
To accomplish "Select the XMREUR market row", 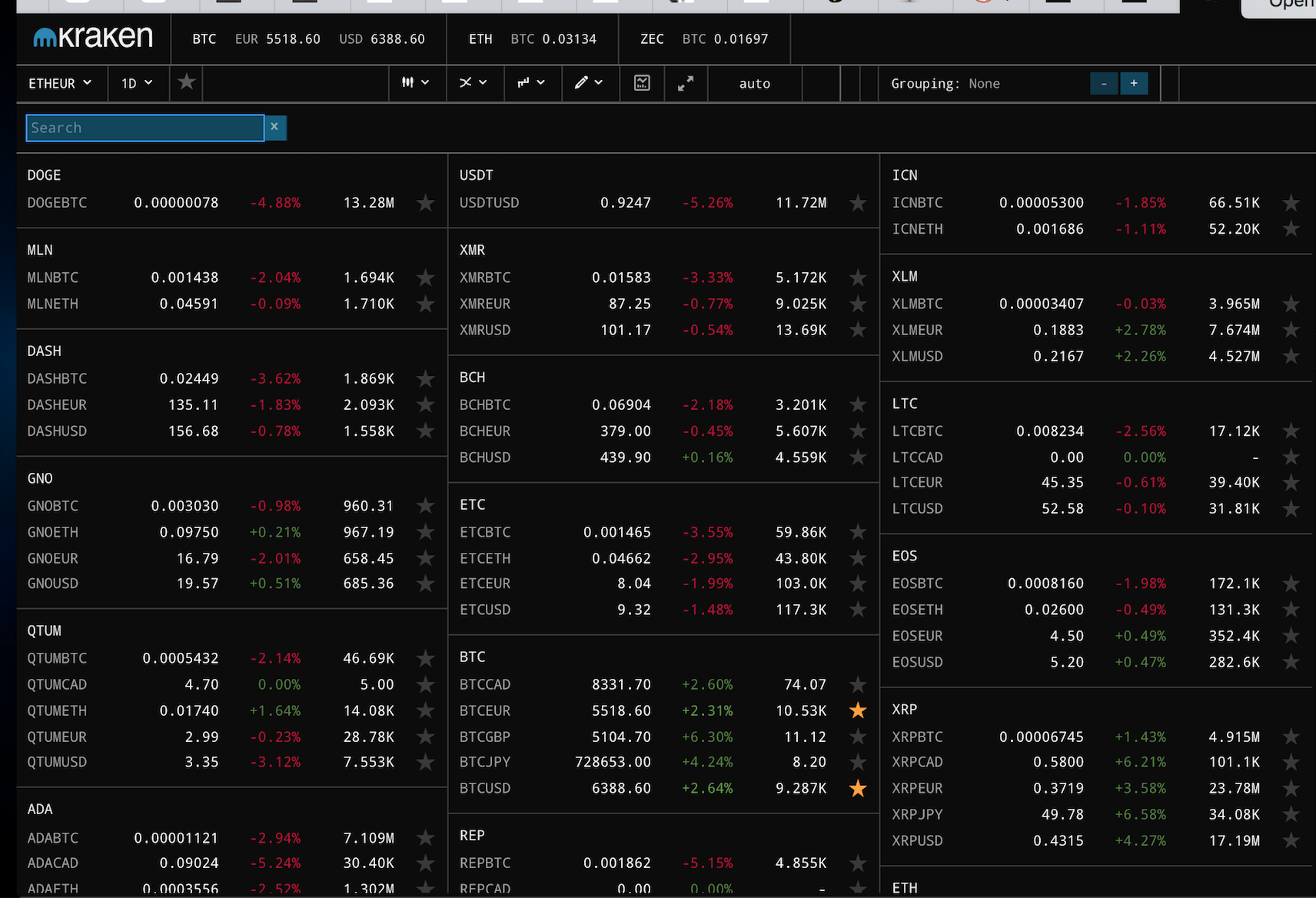I will click(x=663, y=304).
